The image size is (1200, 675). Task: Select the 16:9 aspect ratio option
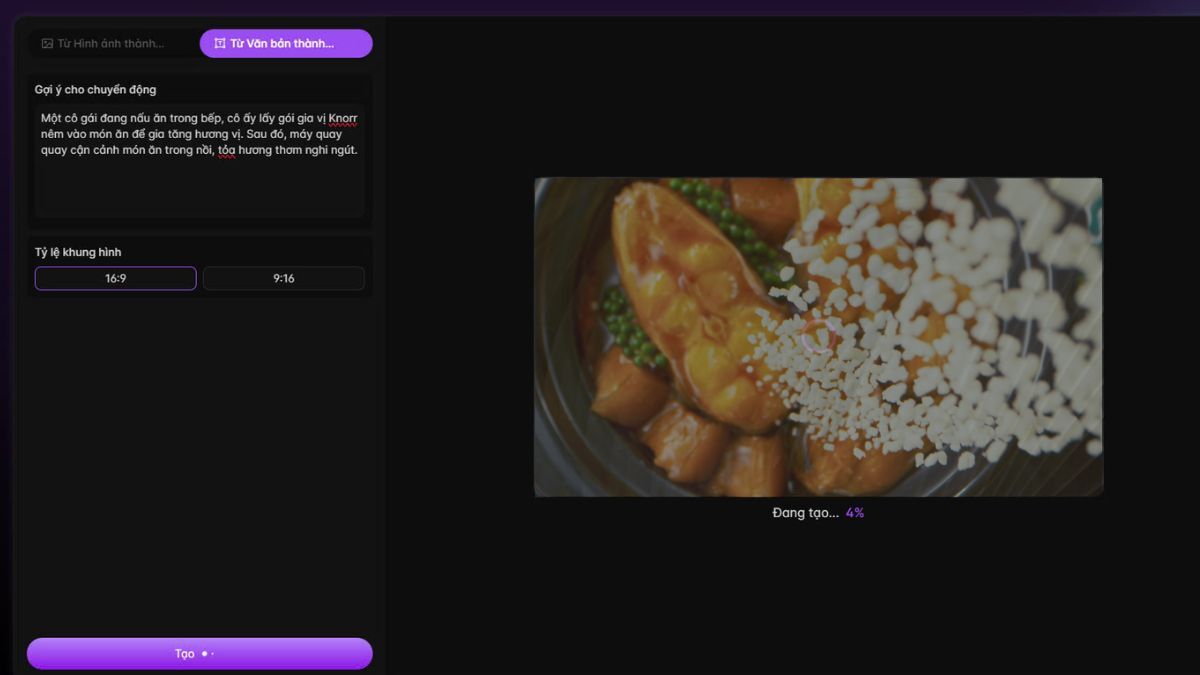114,278
